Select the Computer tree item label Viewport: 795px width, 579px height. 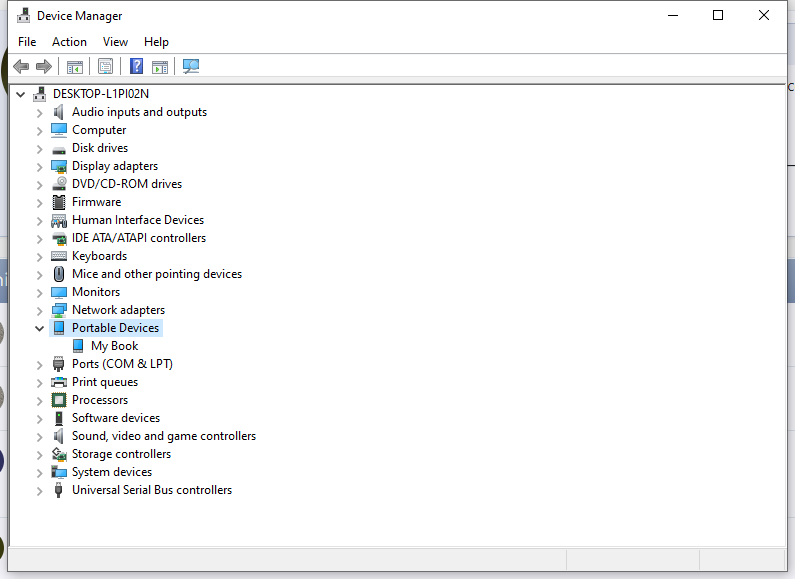point(99,130)
